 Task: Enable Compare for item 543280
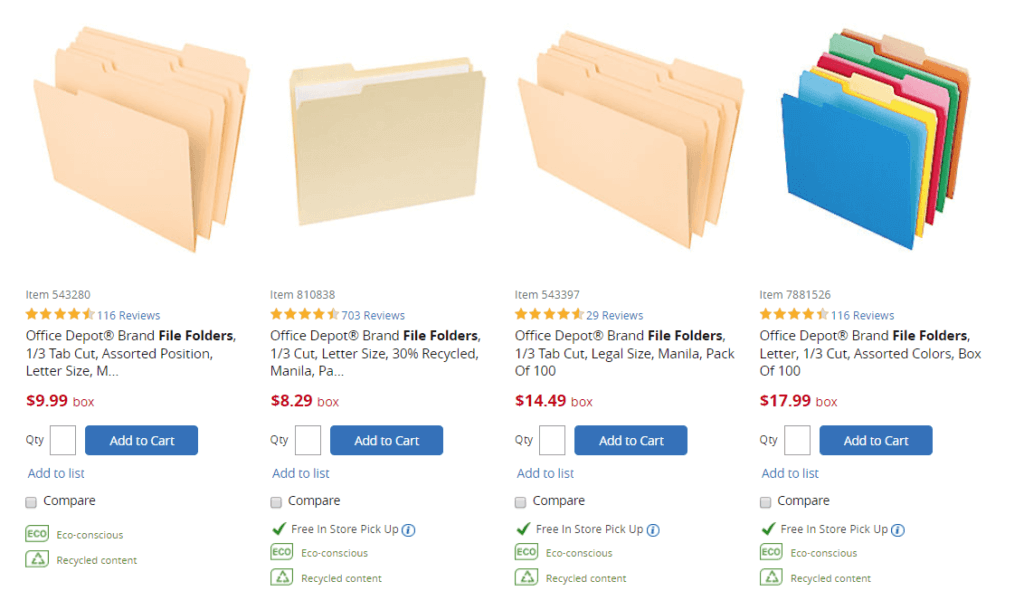[31, 501]
